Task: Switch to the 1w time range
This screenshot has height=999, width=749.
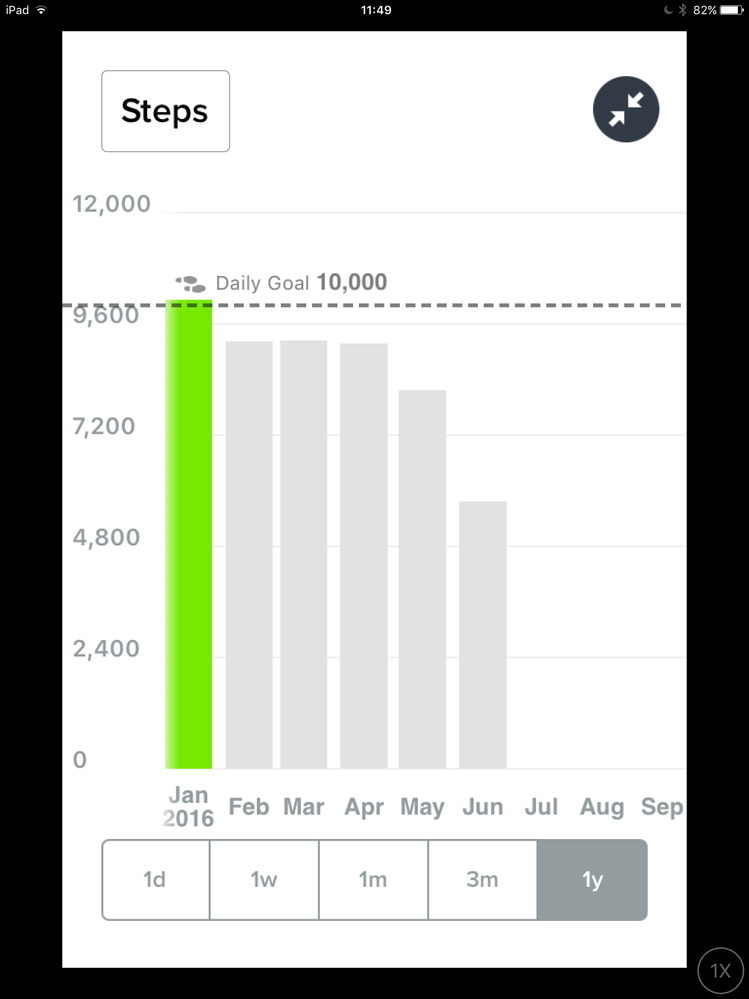Action: tap(264, 879)
